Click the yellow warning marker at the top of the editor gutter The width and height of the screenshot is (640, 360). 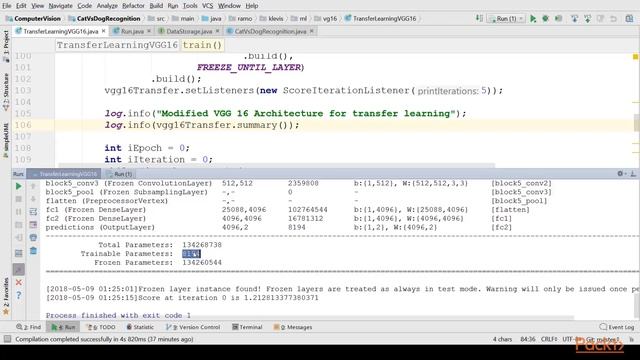coord(636,57)
